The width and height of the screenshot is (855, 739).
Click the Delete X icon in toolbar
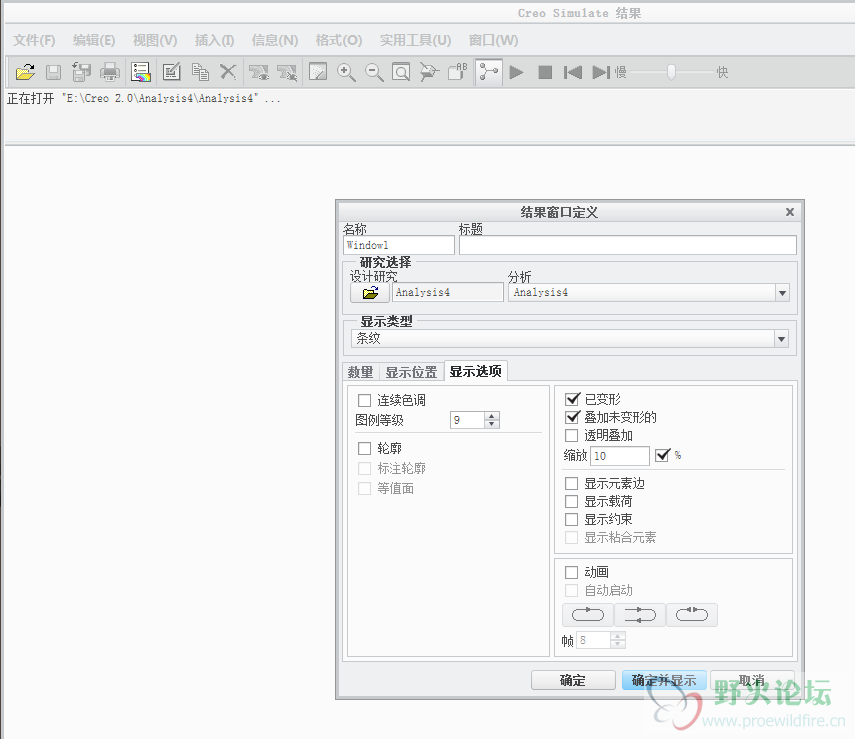click(x=228, y=72)
